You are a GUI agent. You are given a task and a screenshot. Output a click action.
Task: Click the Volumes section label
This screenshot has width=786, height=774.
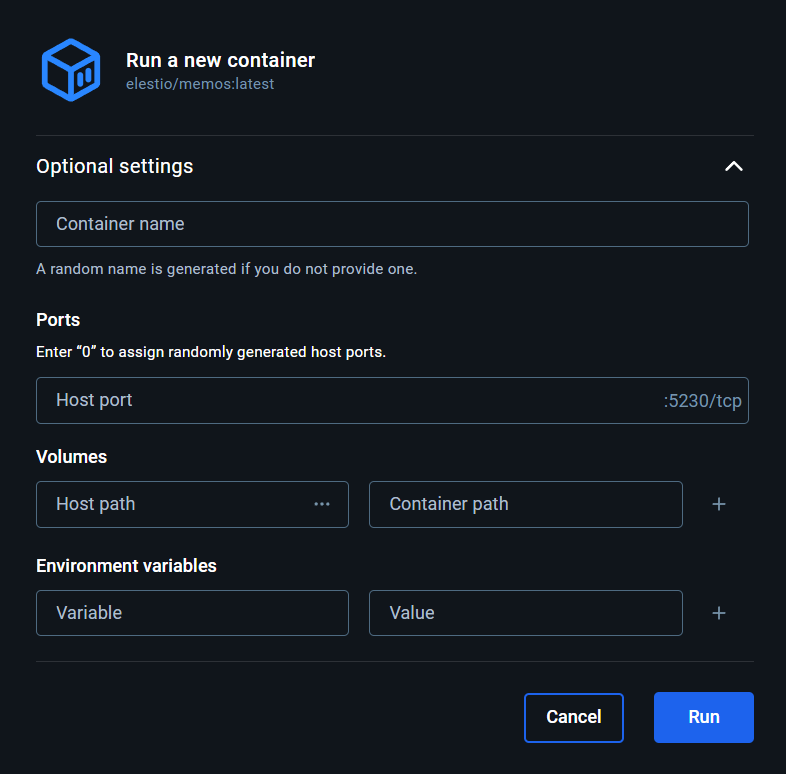[x=72, y=457]
